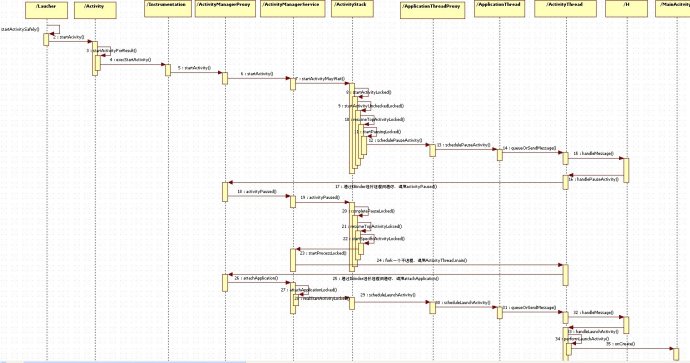Click the /ApplicationThreadProxy lifeline header
The height and width of the screenshot is (363, 690).
433,10
